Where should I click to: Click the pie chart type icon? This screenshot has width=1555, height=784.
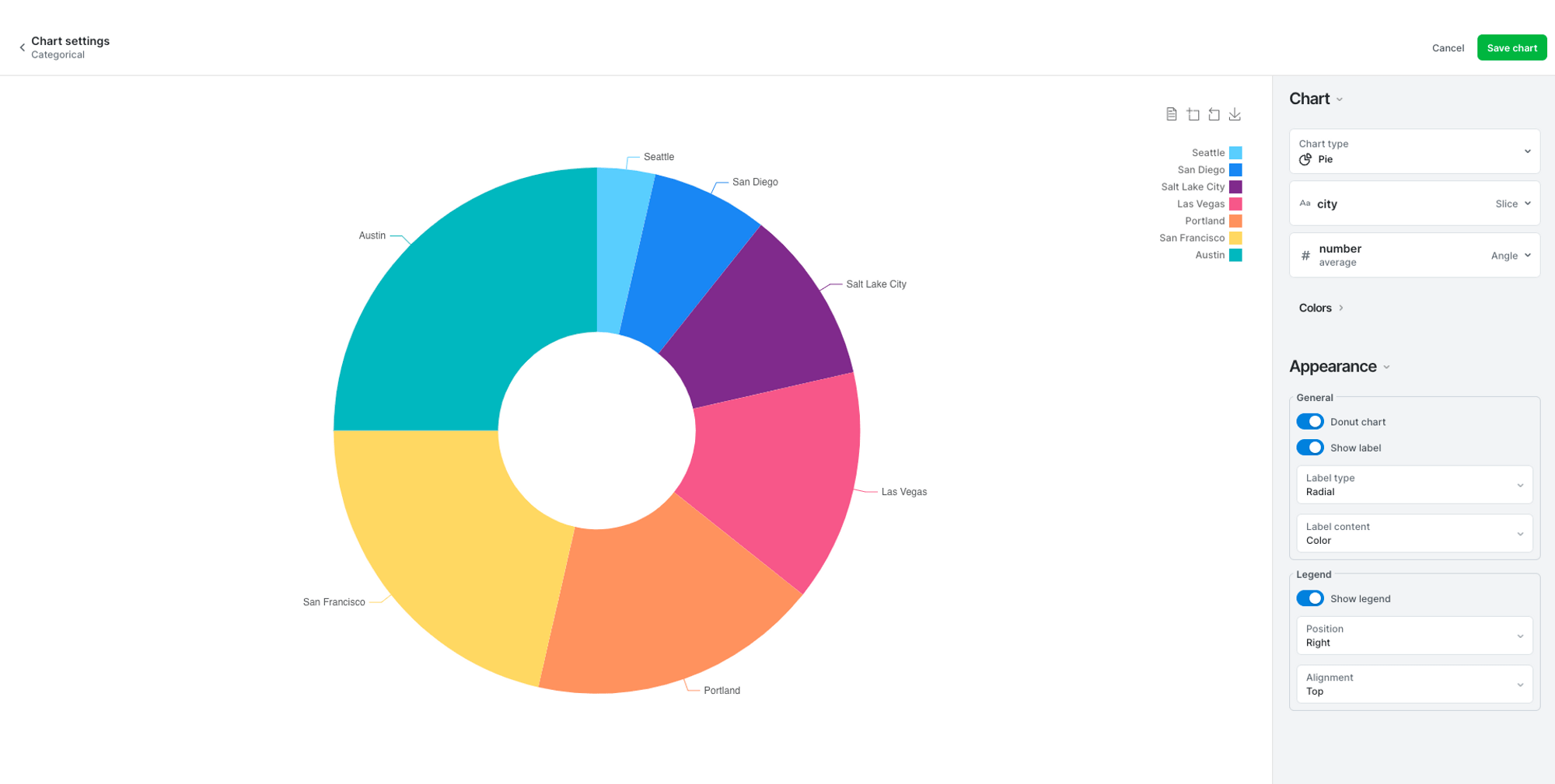click(x=1305, y=159)
